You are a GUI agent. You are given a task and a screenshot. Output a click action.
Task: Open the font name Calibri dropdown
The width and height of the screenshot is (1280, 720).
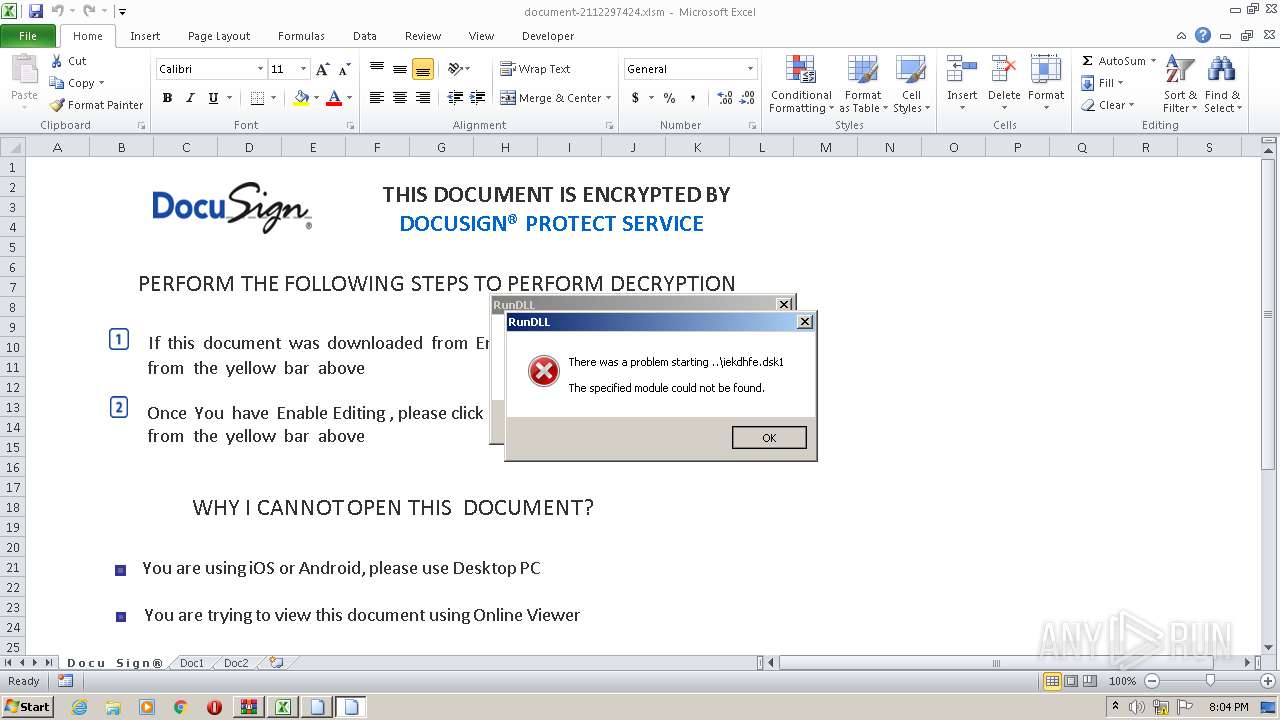[x=260, y=69]
